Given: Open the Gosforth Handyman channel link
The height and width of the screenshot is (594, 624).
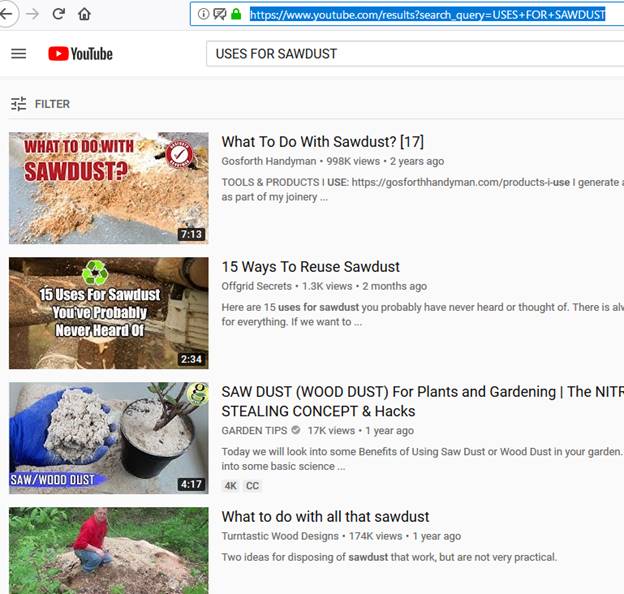Looking at the screenshot, I should 268,161.
